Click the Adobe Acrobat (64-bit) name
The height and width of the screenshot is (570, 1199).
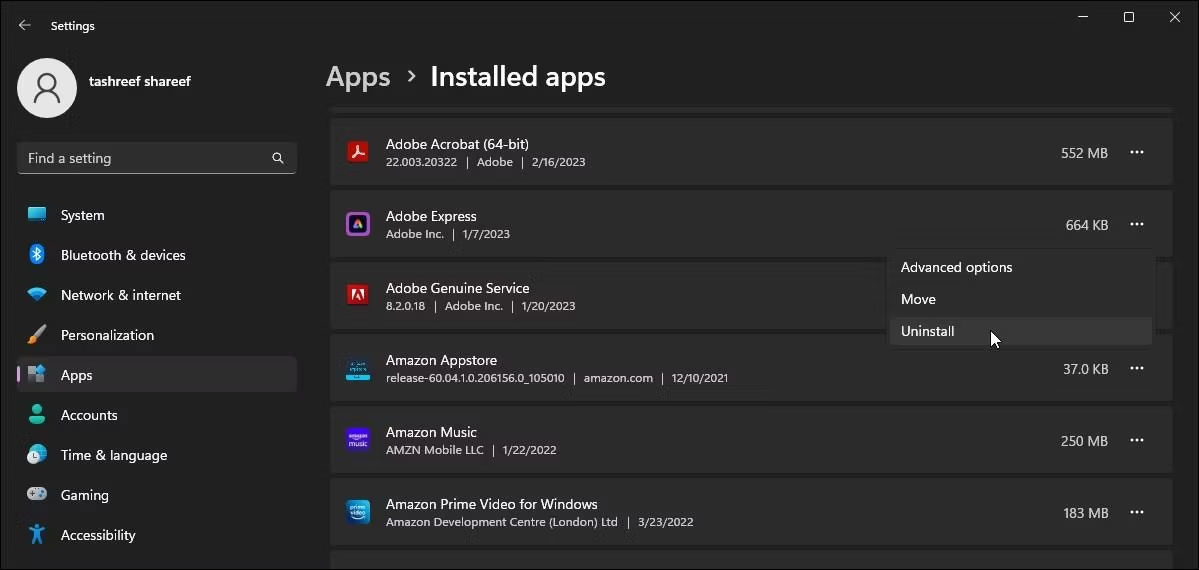[457, 144]
